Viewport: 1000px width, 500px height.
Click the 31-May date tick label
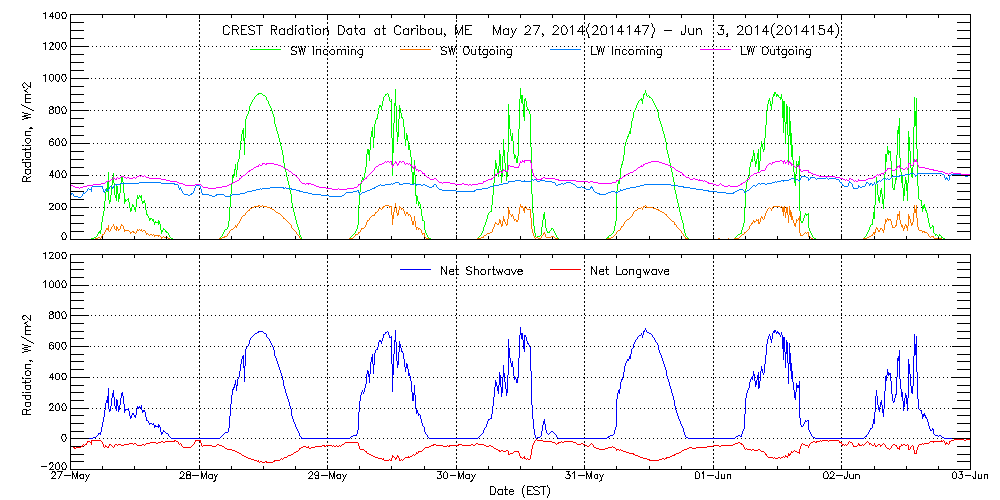pos(586,477)
